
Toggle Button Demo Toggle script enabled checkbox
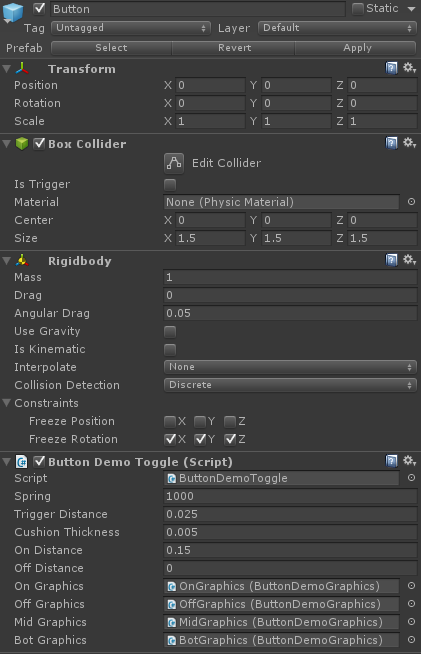coord(39,462)
